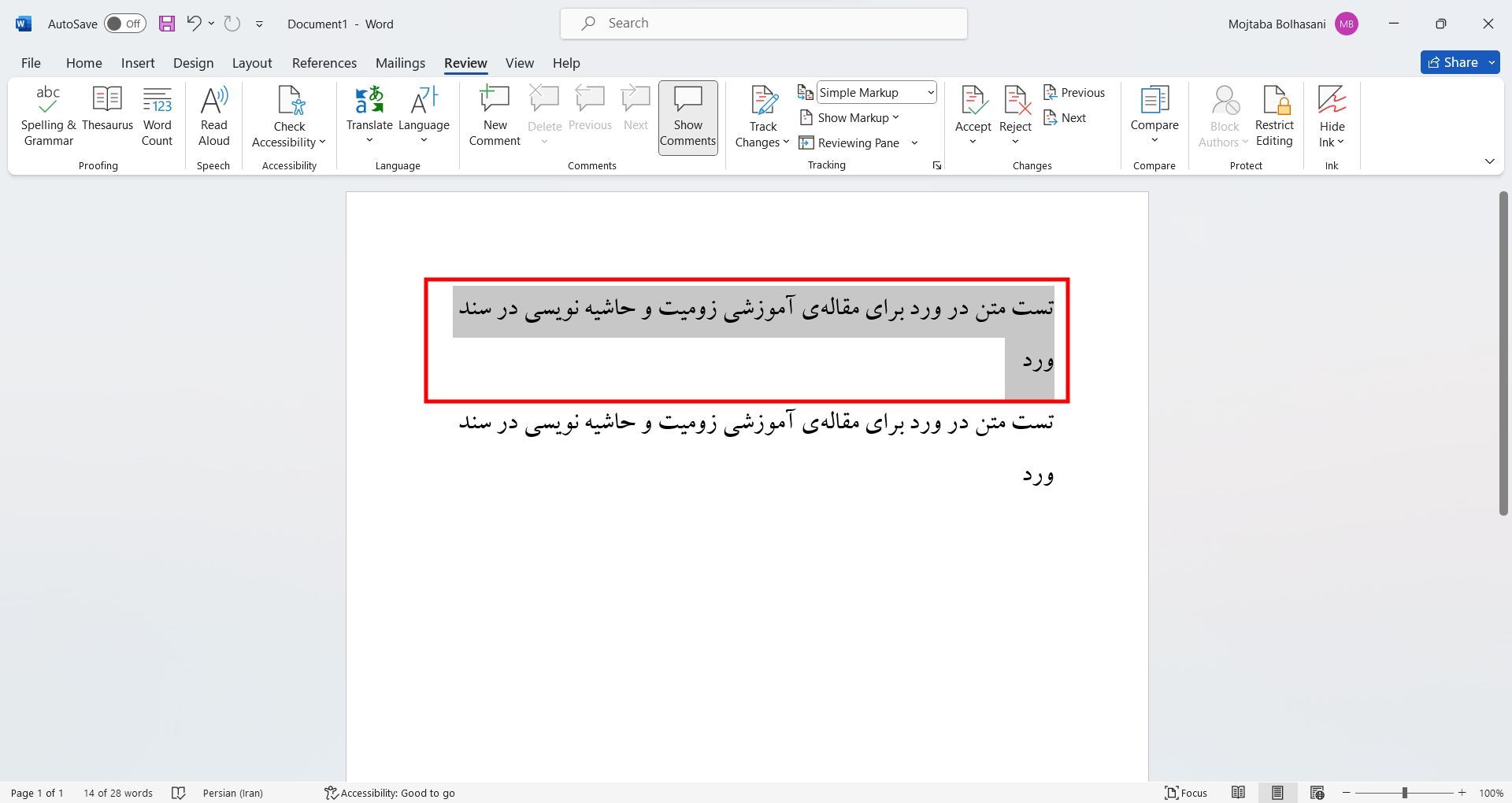Run the Spelling & Grammar checker

click(47, 117)
